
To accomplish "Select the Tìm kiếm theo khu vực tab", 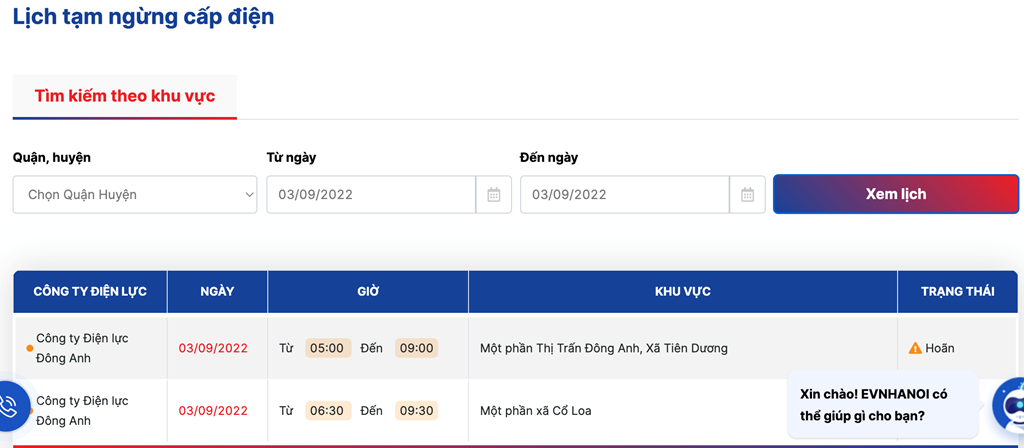I will pyautogui.click(x=125, y=97).
